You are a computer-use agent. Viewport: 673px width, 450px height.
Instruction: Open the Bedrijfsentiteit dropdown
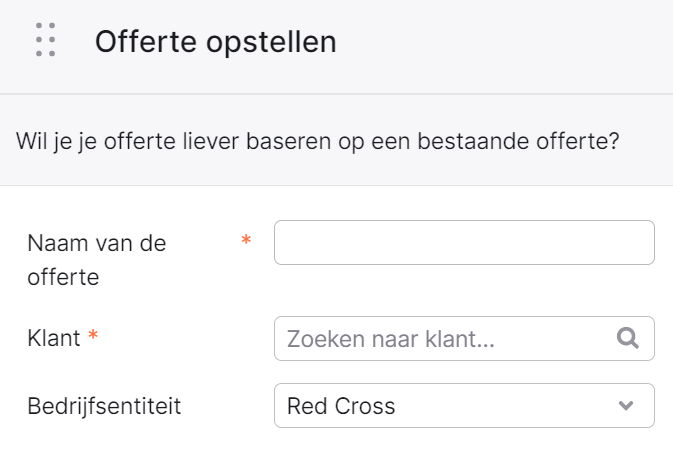coord(464,405)
